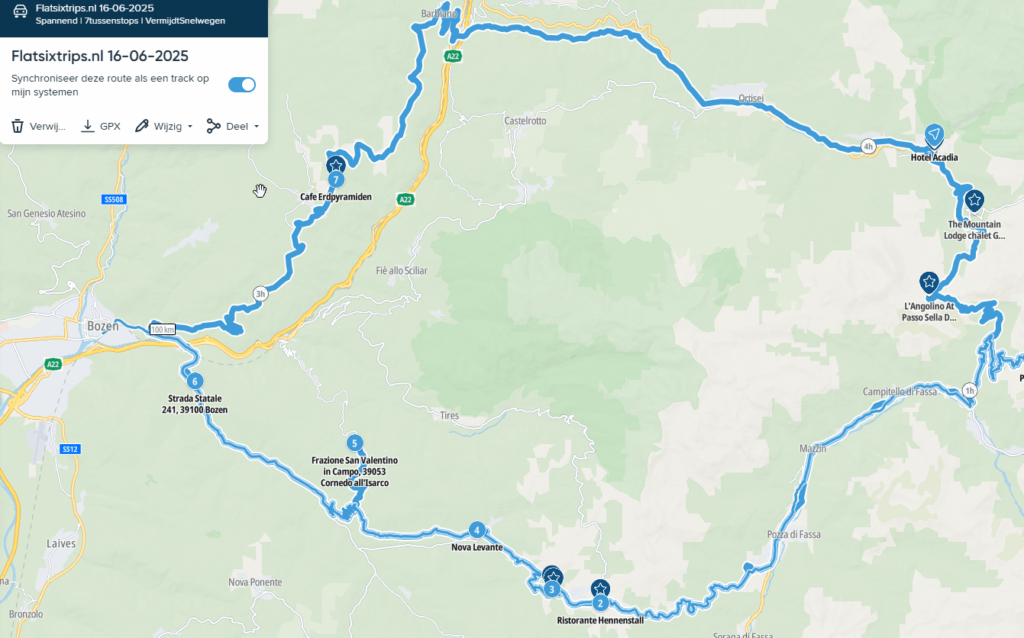Viewport: 1024px width, 638px height.
Task: Select waypoint 5 Frazione San Valentino
Action: (354, 443)
